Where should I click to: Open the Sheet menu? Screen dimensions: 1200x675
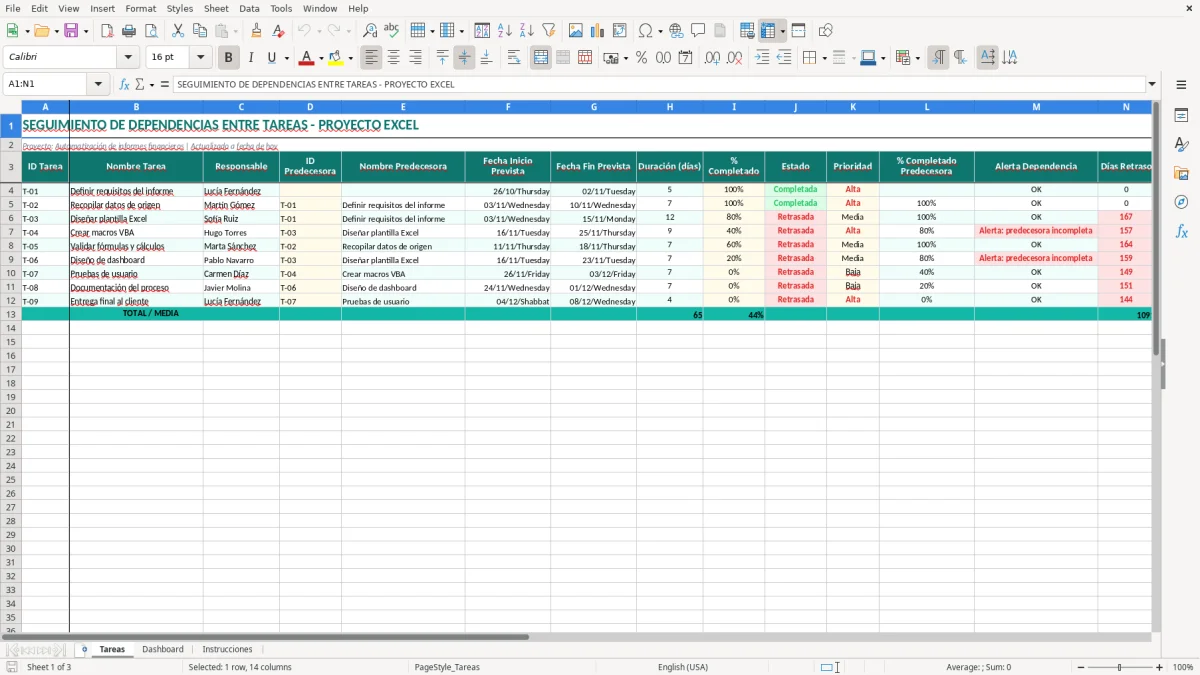tap(216, 8)
